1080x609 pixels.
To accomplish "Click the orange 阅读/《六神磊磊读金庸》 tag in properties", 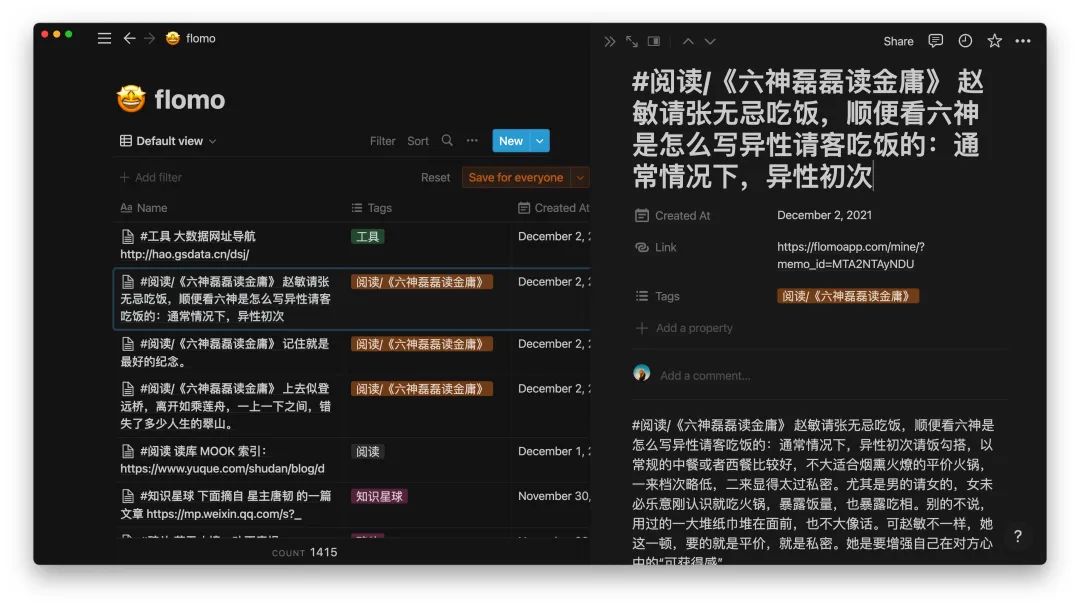I will [848, 296].
